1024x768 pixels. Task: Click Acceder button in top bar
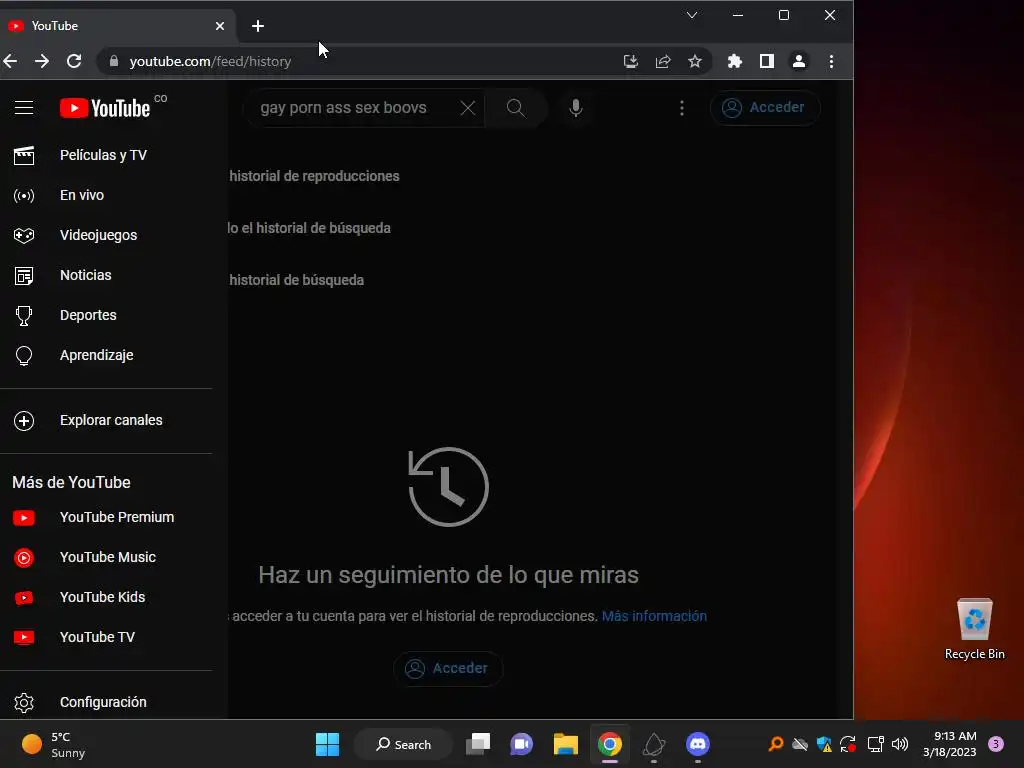[x=764, y=108]
